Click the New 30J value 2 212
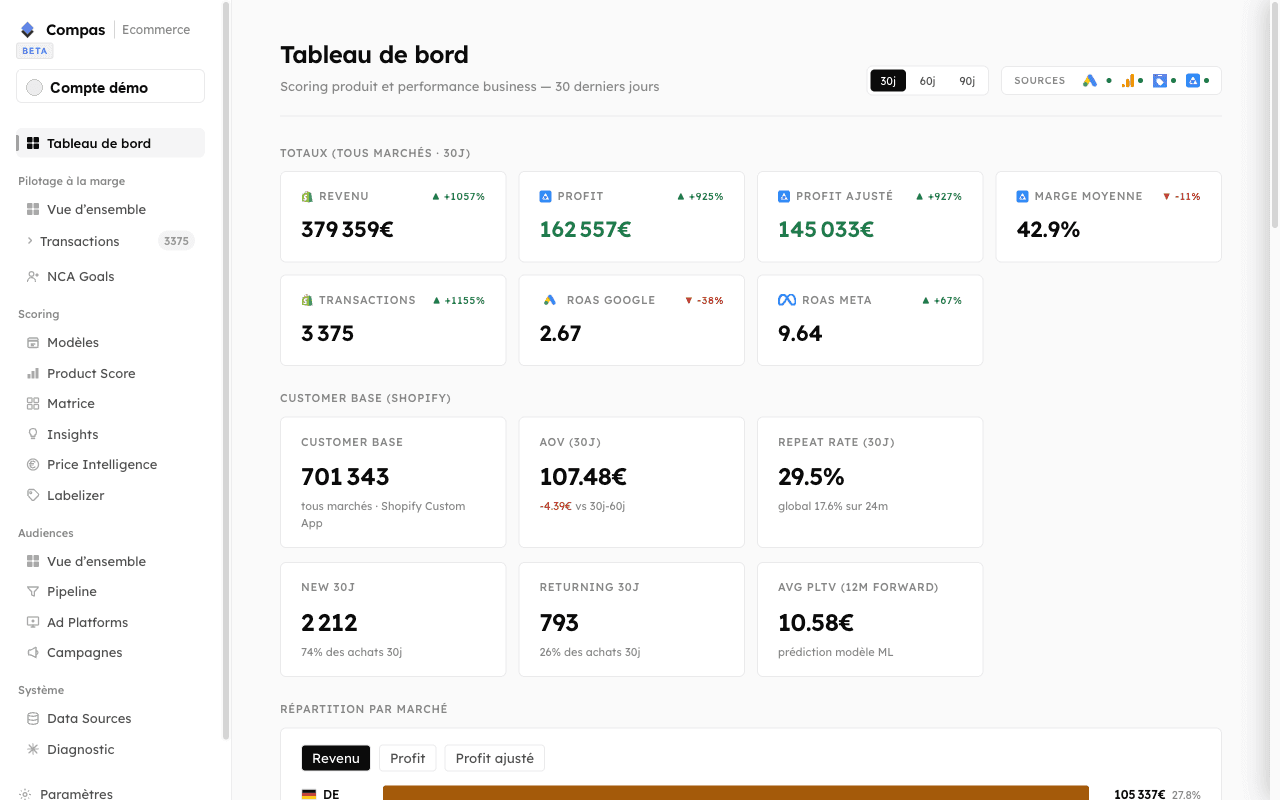Viewport: 1280px width, 800px height. (329, 622)
